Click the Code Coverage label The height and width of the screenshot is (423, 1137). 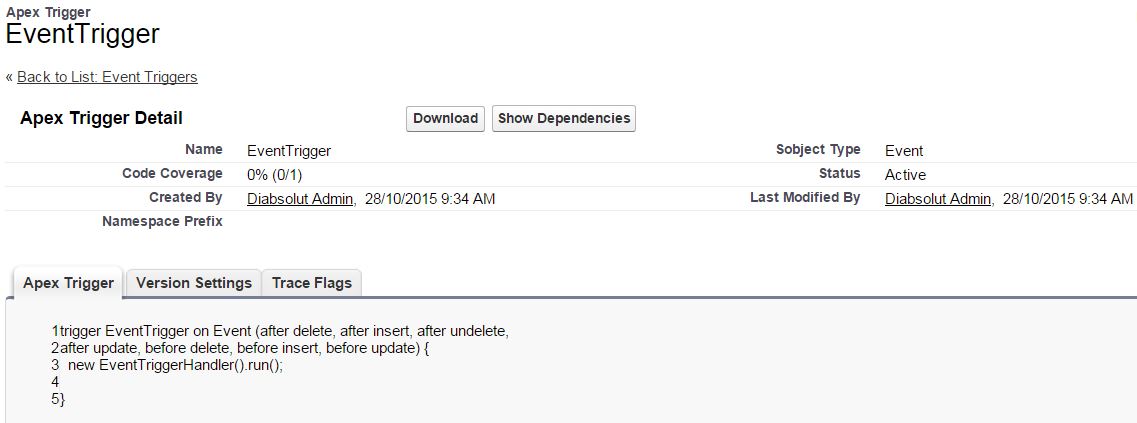tap(173, 173)
